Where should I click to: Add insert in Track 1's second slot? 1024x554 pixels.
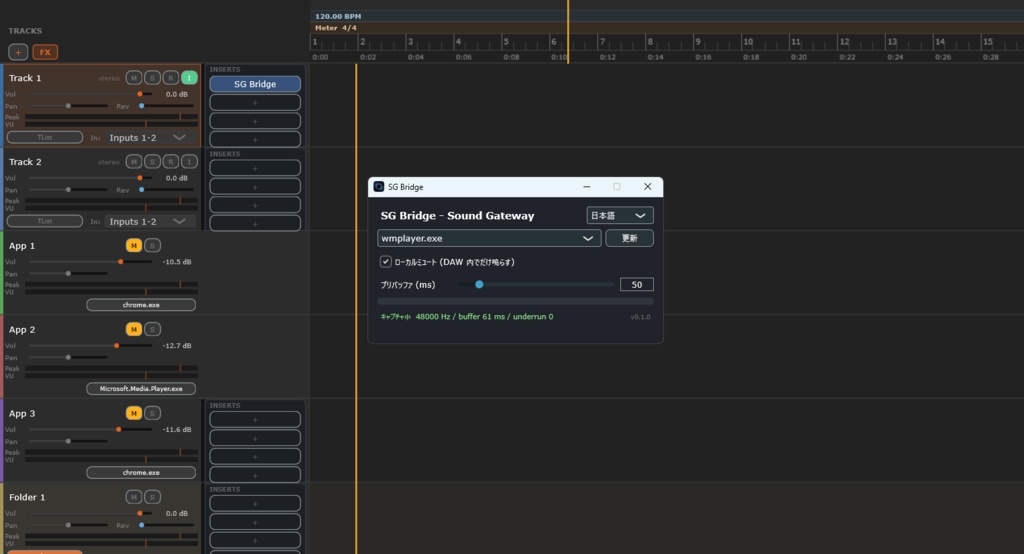[255, 103]
